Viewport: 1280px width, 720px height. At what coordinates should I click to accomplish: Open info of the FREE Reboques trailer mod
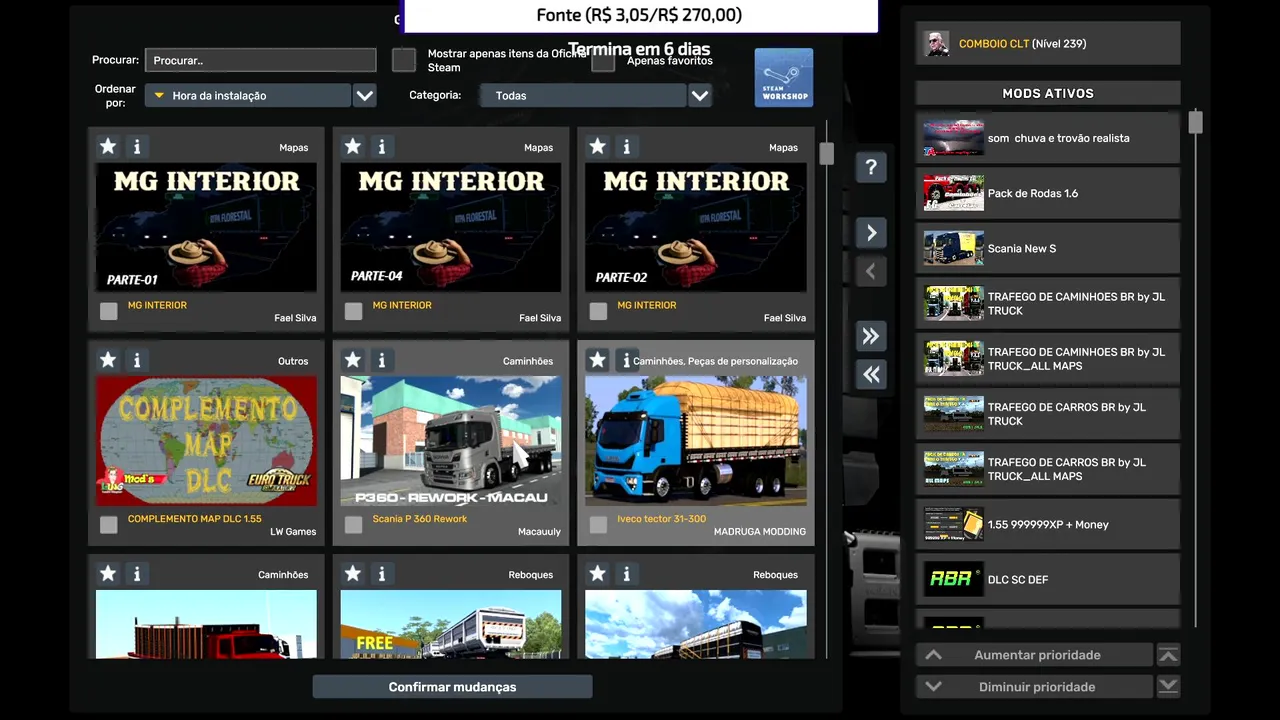pos(382,574)
